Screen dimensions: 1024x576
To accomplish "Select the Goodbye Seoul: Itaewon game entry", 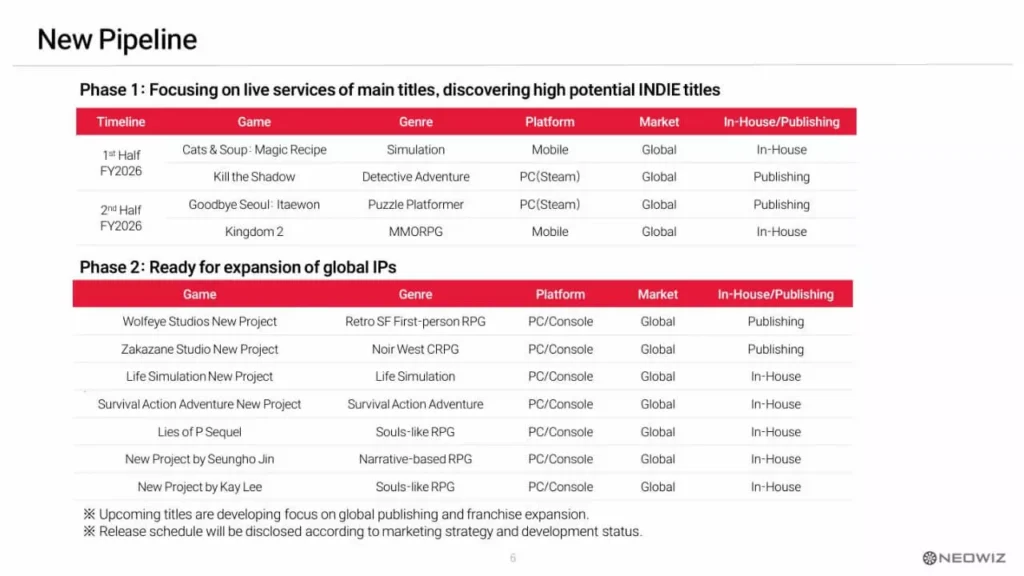I will (254, 205).
